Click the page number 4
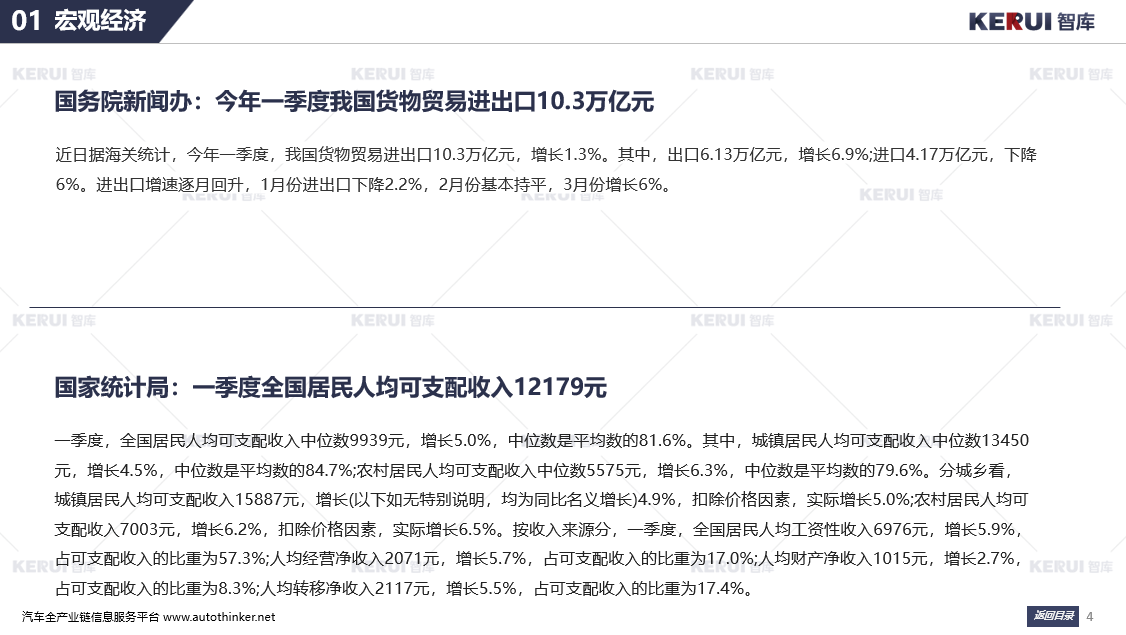This screenshot has height=635, width=1126. point(1089,617)
